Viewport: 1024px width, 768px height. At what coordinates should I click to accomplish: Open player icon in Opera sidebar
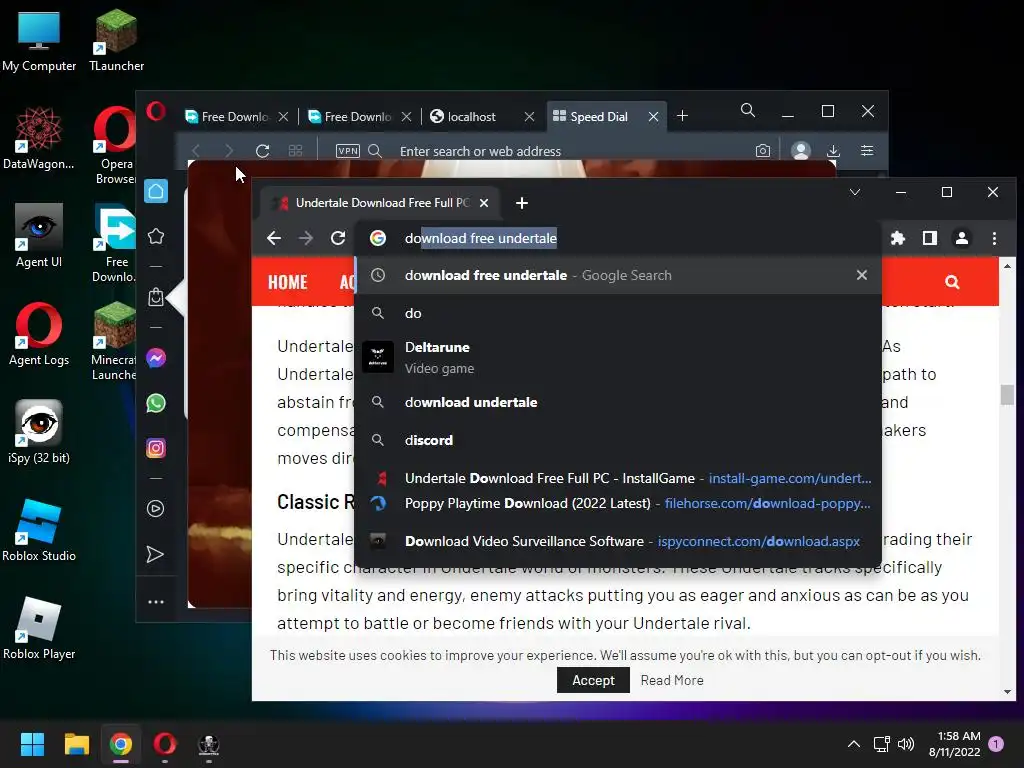[x=155, y=509]
